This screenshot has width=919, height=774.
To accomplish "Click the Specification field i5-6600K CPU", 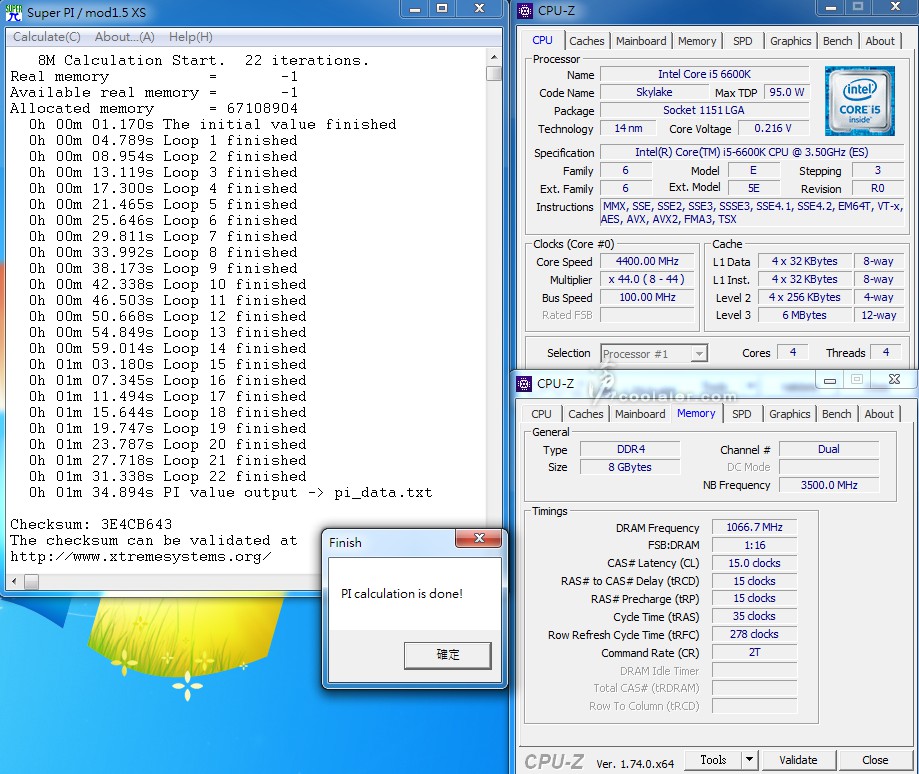I will (x=752, y=152).
